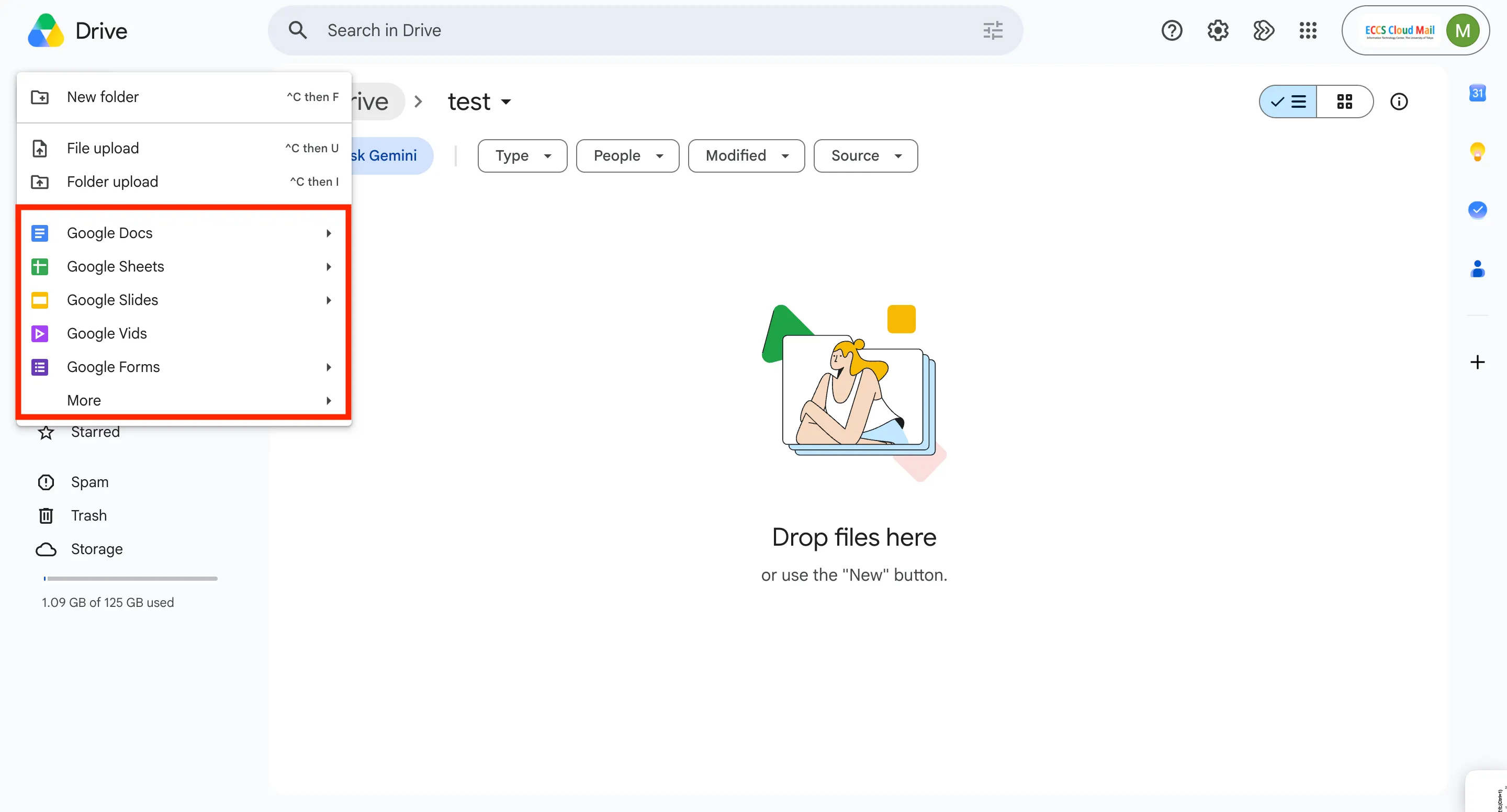Click the Trash bin icon
The height and width of the screenshot is (812, 1507).
tap(46, 515)
